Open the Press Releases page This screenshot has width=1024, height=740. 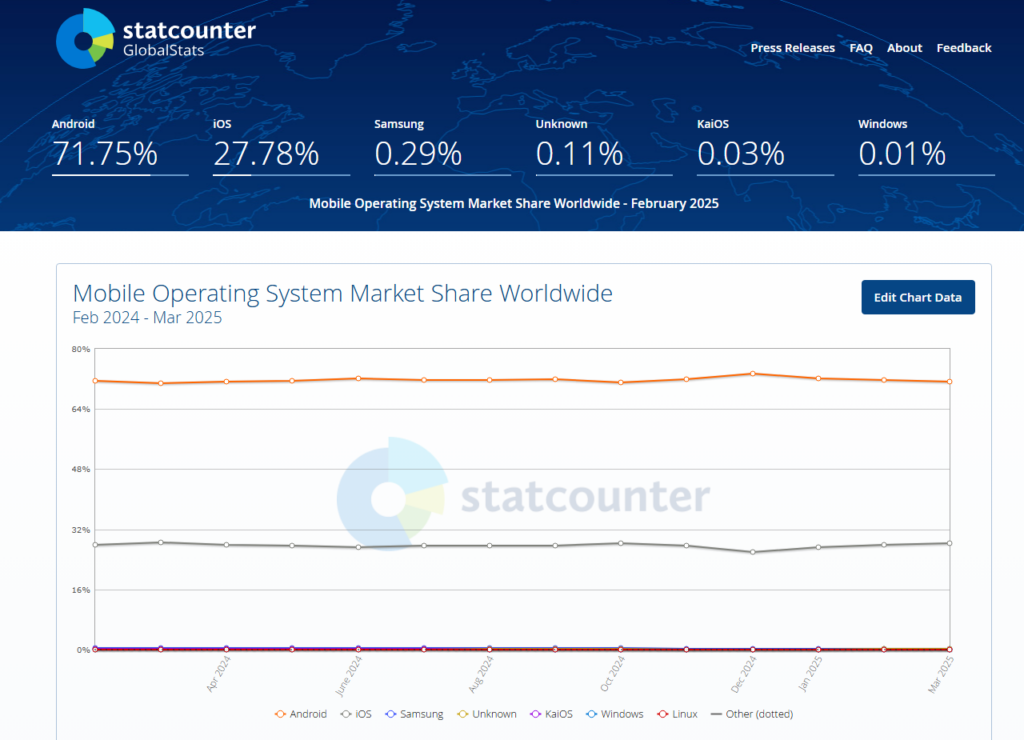pyautogui.click(x=792, y=48)
